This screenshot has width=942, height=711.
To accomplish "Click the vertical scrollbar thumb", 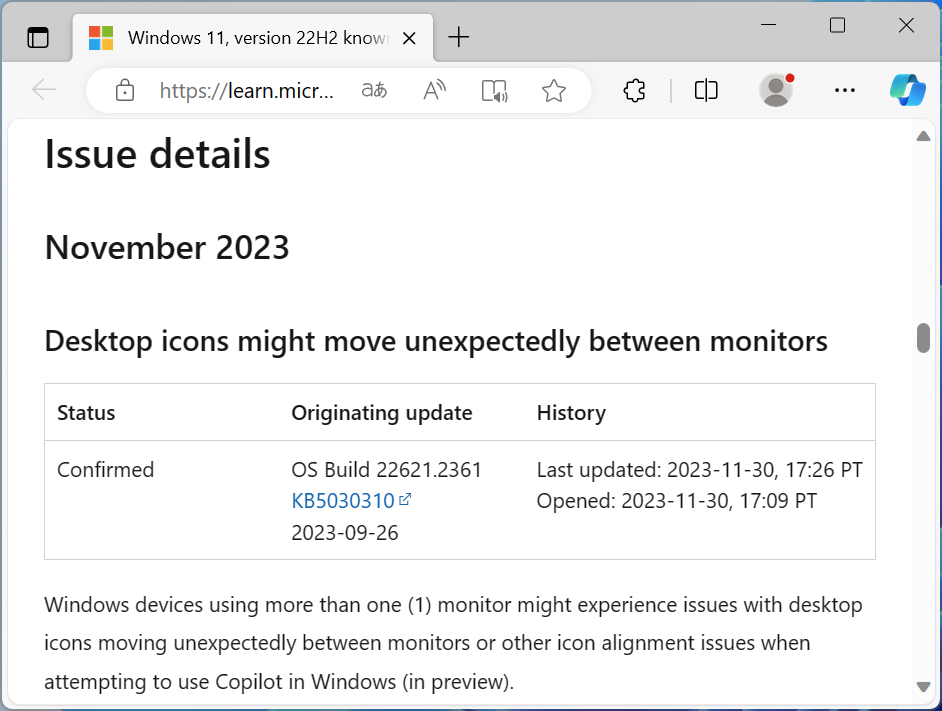I will pyautogui.click(x=924, y=338).
